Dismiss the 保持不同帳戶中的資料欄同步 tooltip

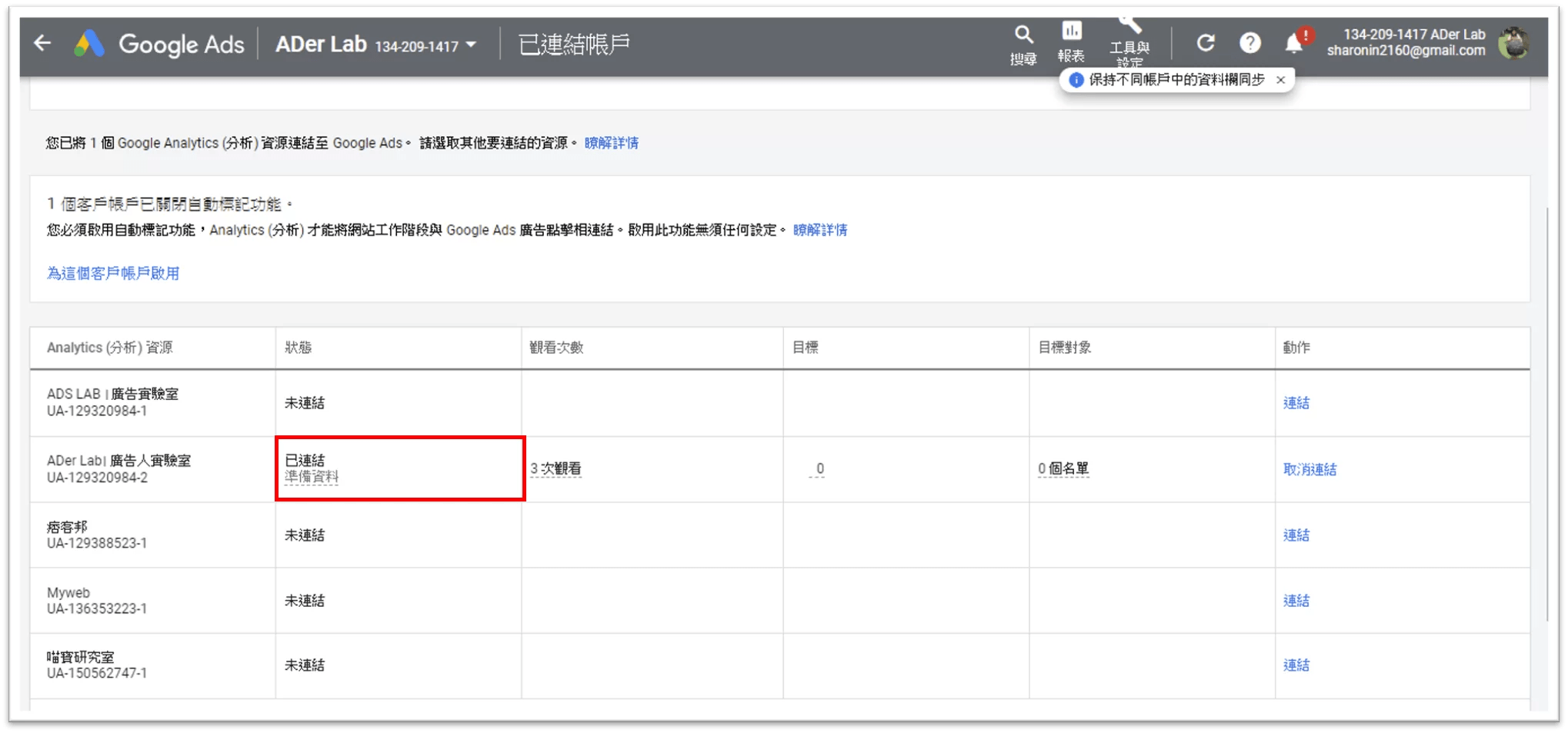point(1280,80)
